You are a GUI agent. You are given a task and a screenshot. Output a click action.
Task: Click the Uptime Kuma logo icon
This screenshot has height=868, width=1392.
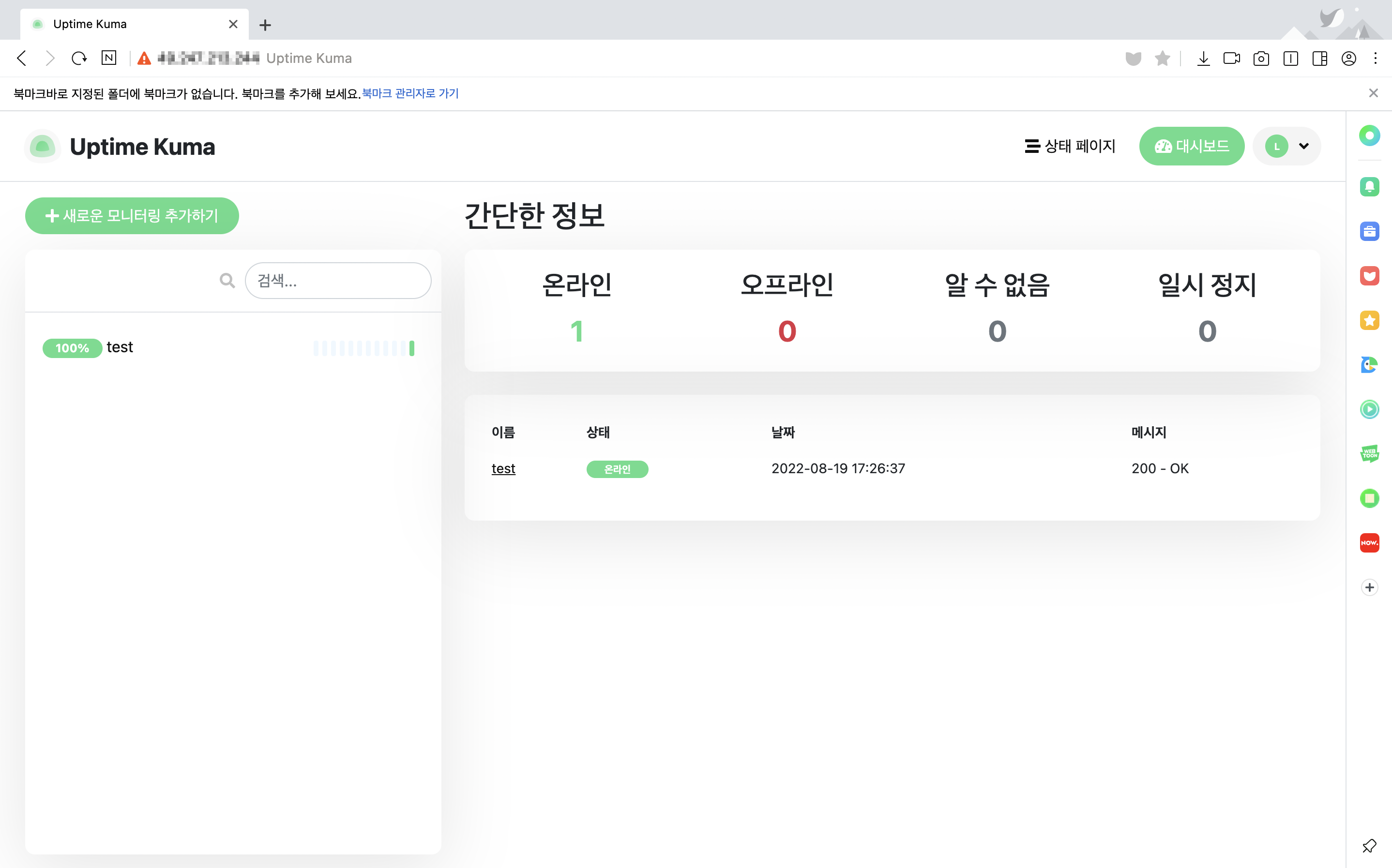(43, 147)
